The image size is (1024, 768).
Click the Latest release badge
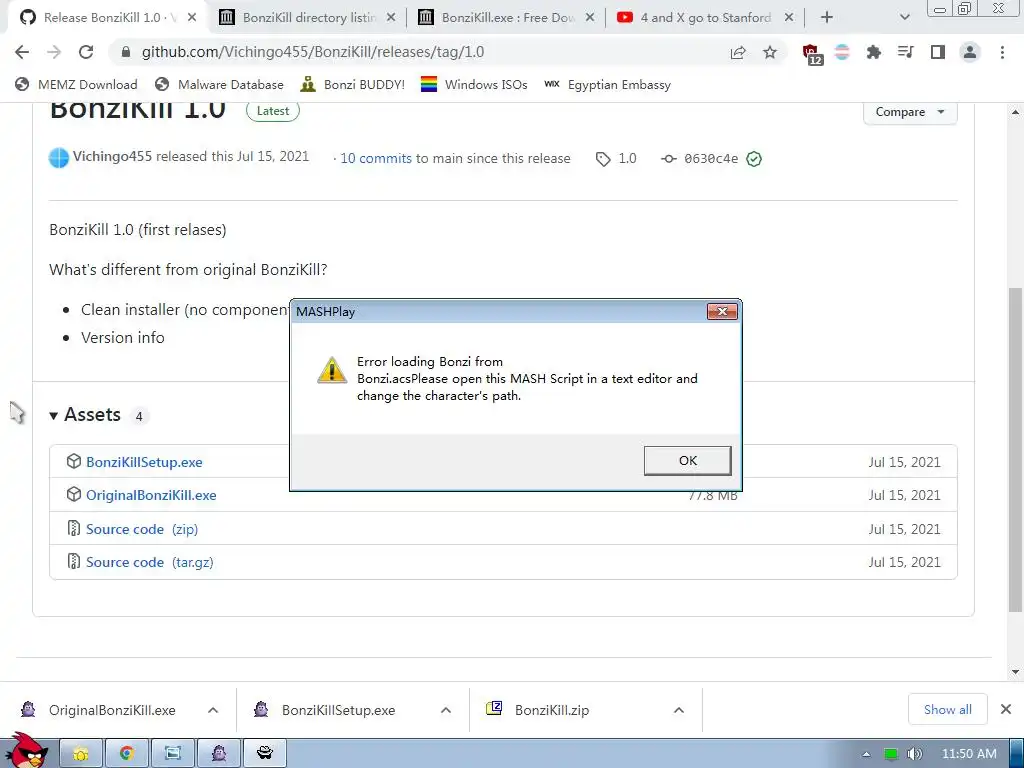tap(272, 111)
